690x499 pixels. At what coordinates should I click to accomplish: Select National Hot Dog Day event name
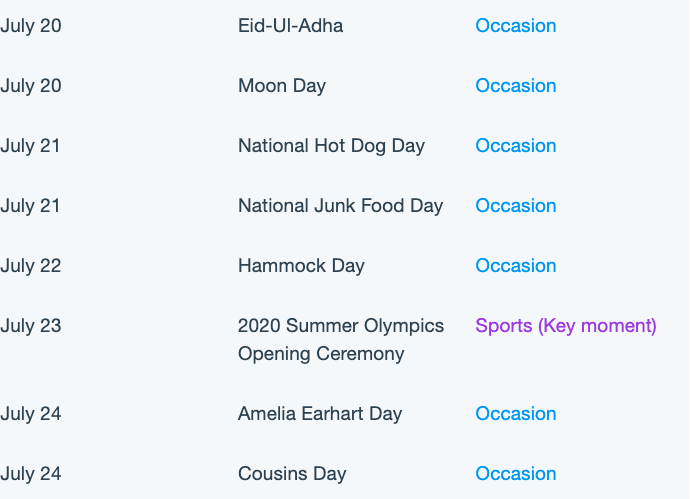pyautogui.click(x=331, y=147)
